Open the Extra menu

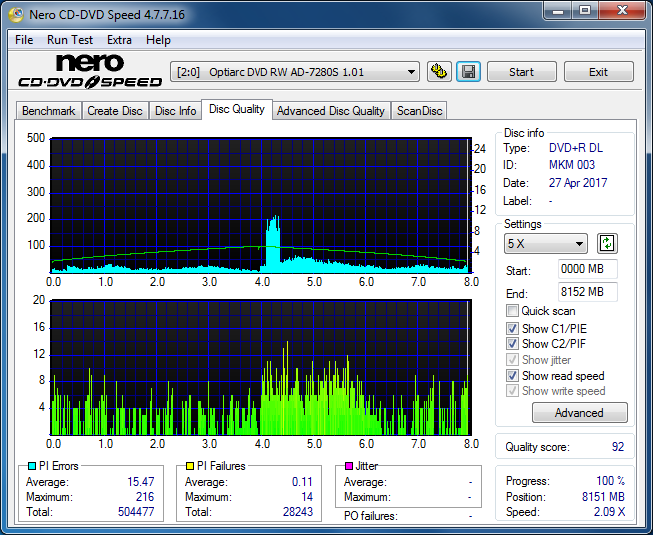click(119, 40)
